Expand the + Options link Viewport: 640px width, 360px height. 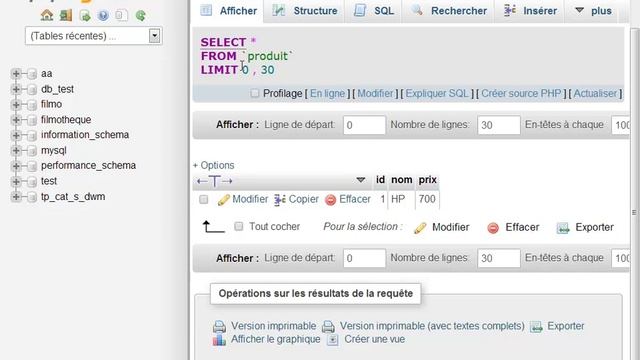pos(213,165)
